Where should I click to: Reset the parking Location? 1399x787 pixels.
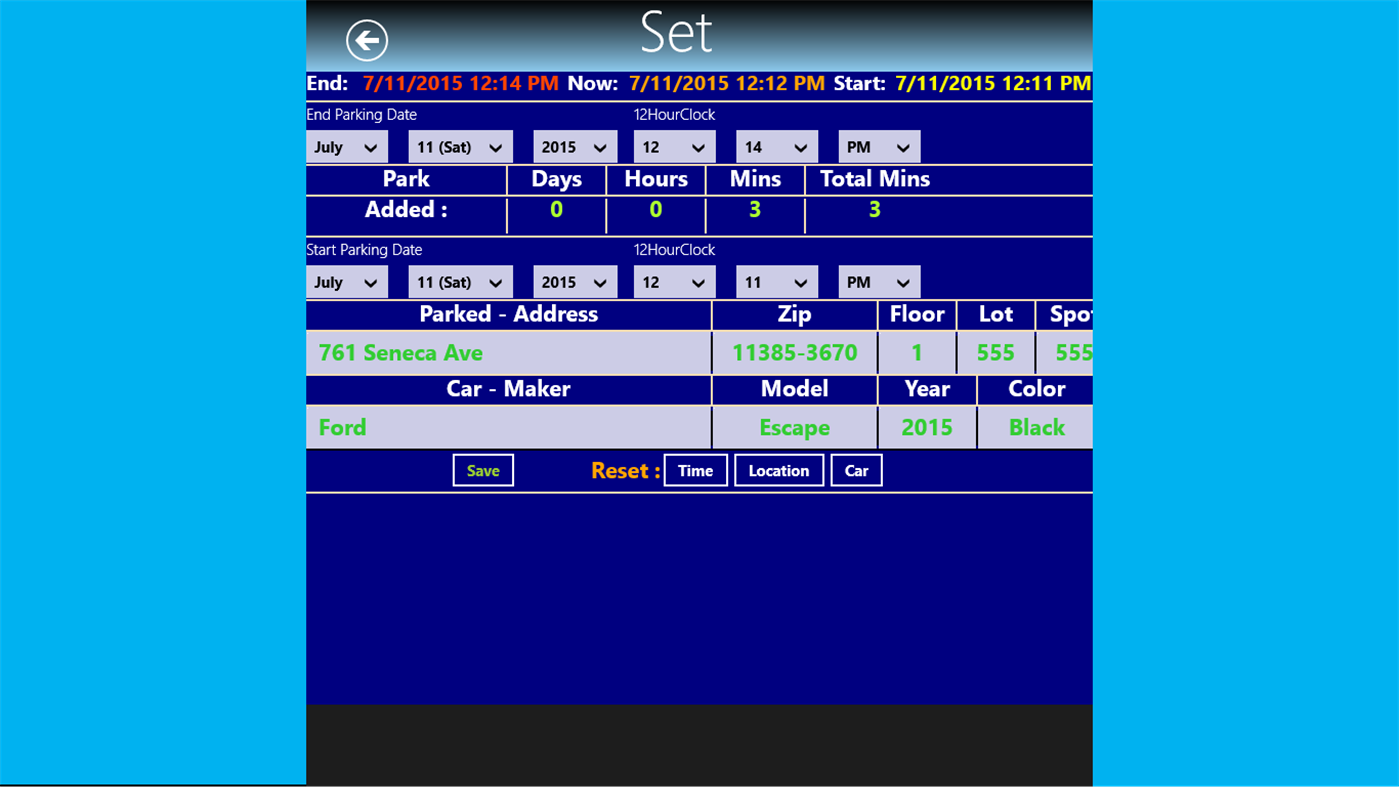(x=779, y=470)
